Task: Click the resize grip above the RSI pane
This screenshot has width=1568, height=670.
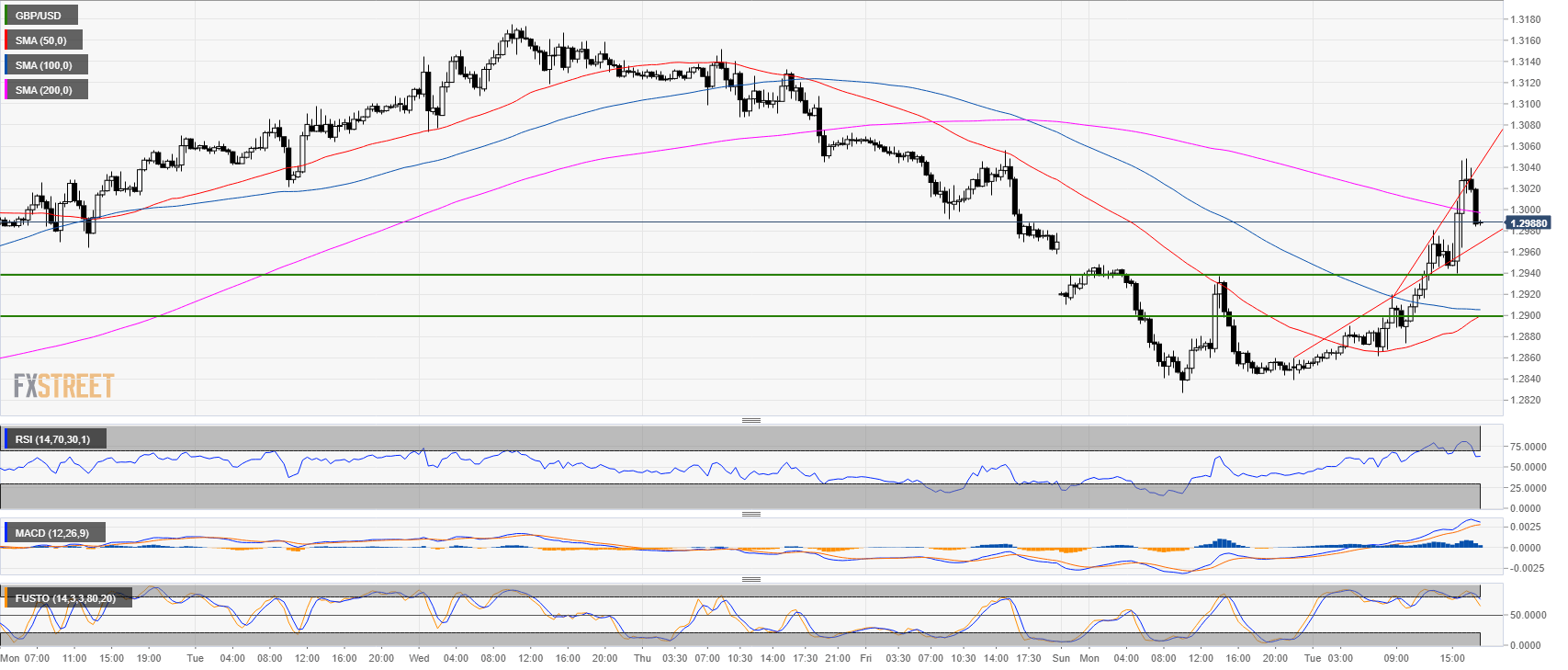Action: [750, 420]
